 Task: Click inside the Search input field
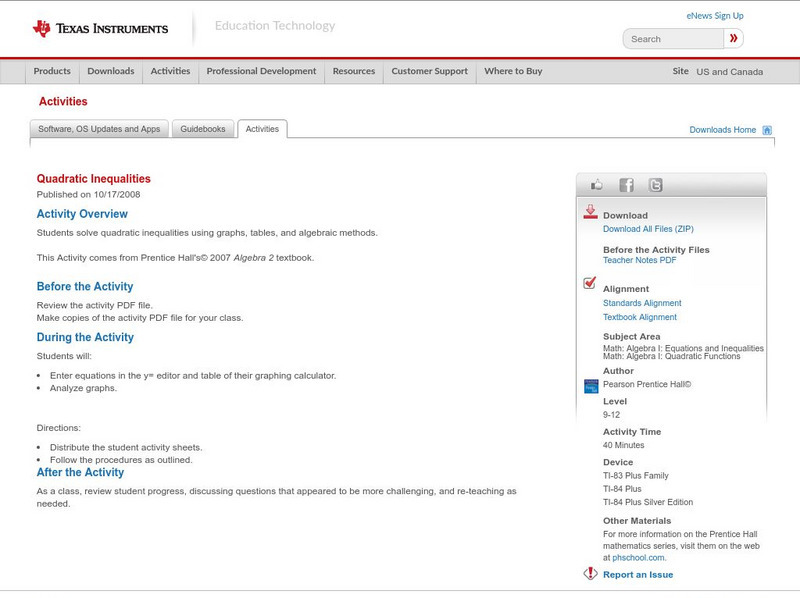click(673, 39)
